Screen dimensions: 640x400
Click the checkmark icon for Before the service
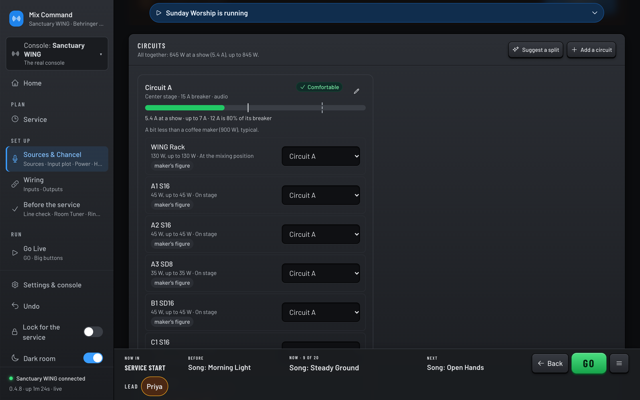click(15, 209)
